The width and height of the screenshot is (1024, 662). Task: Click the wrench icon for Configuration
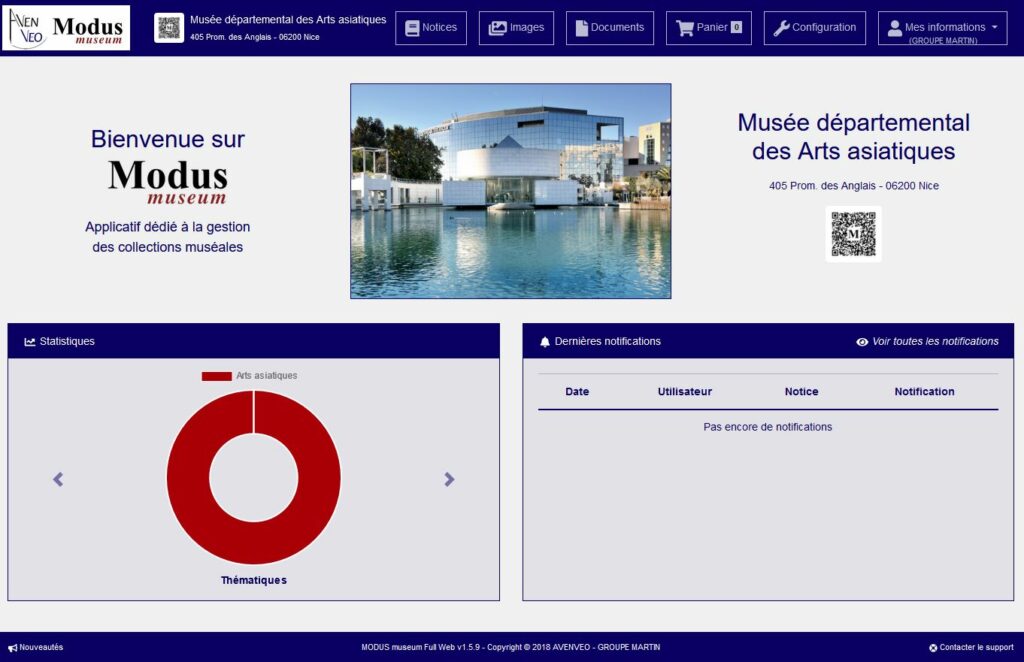point(782,28)
